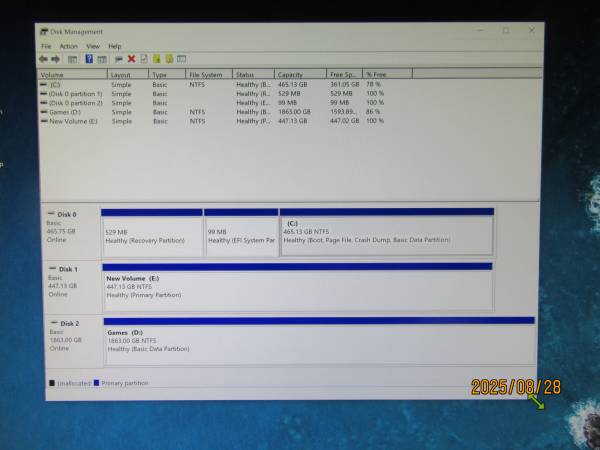Select the Disk 2 header panel
This screenshot has width=600, height=450.
click(75, 341)
